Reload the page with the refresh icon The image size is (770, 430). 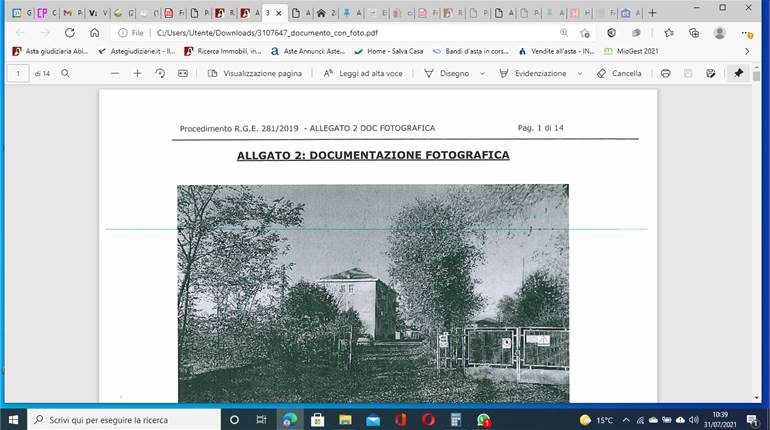click(x=70, y=33)
